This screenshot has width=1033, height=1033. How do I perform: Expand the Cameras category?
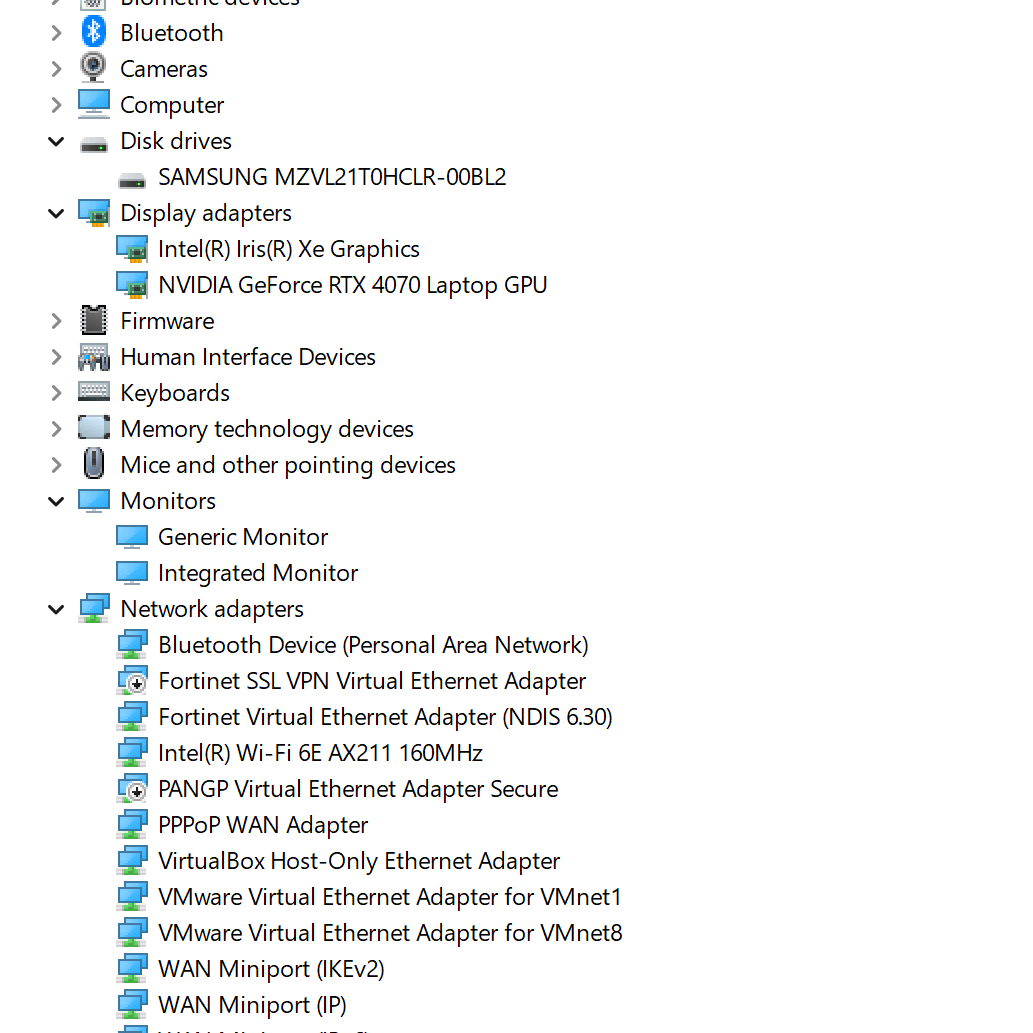57,69
